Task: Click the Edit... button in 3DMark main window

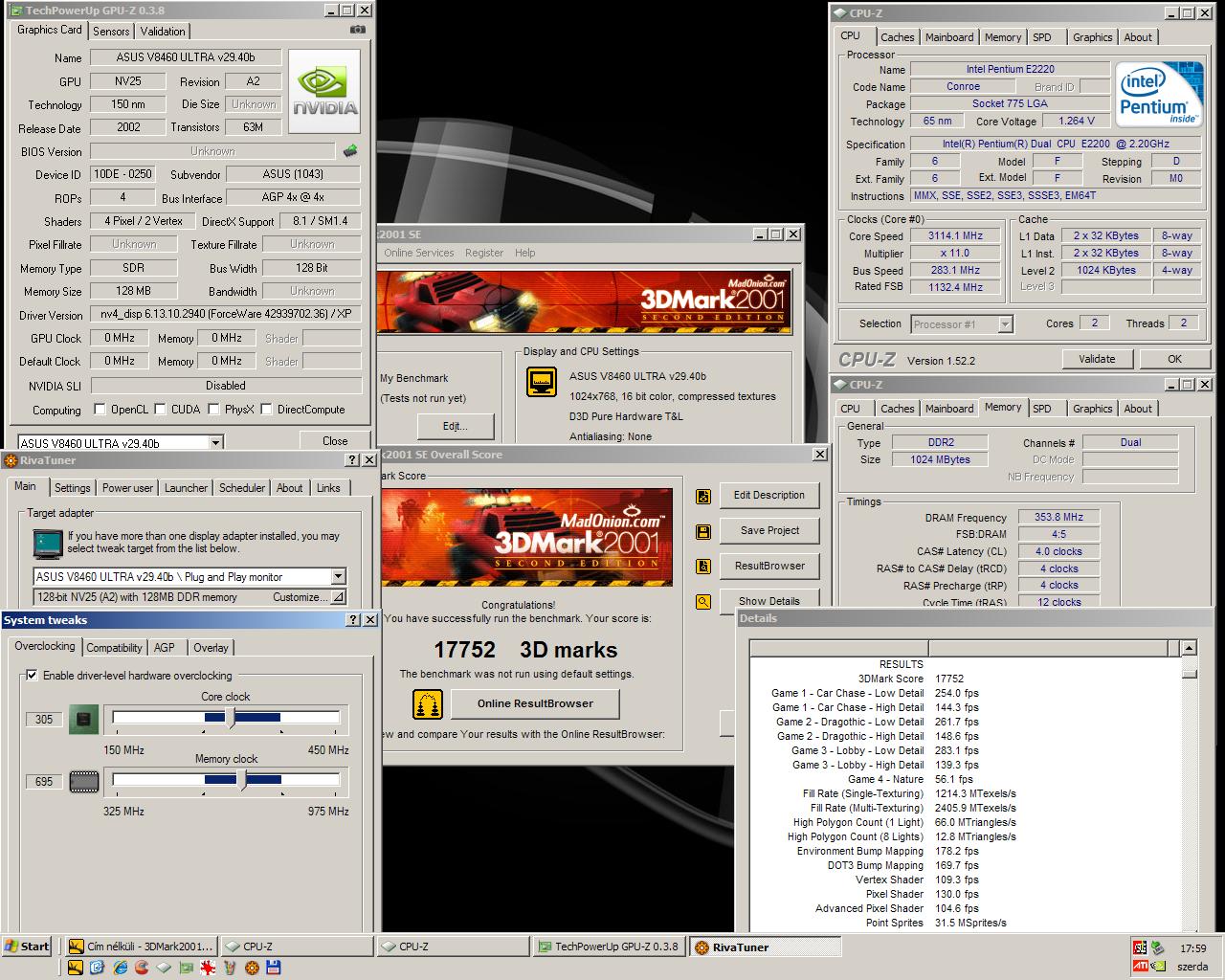Action: point(456,426)
